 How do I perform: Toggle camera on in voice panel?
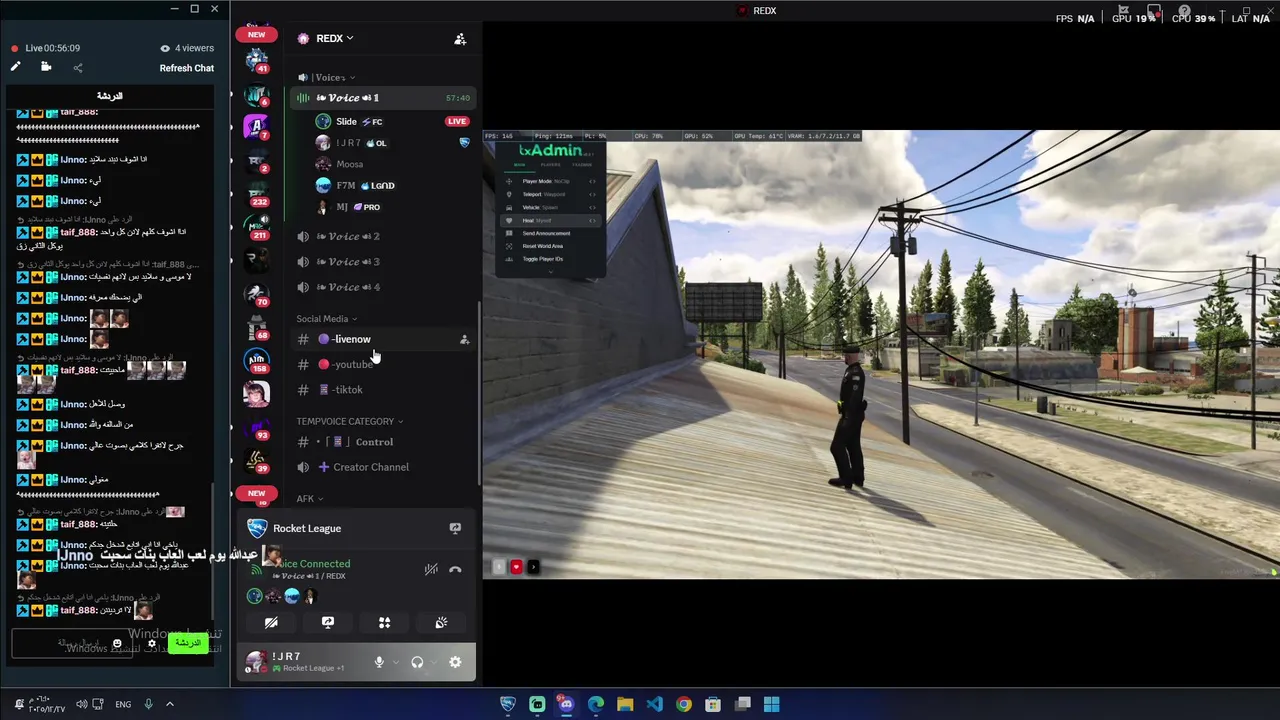(271, 622)
